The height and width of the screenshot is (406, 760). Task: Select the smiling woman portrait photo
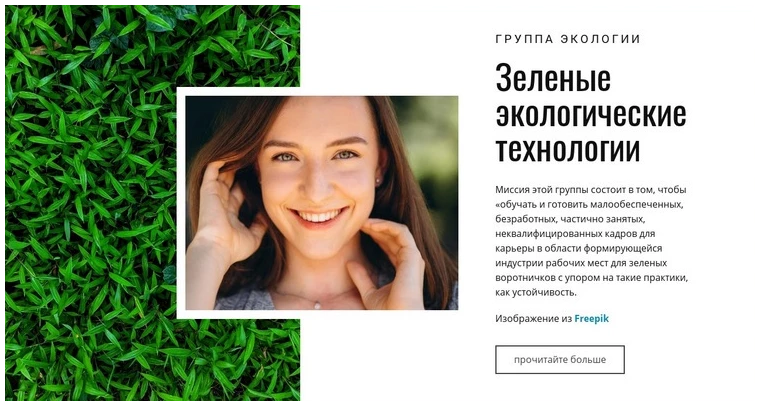pos(321,203)
